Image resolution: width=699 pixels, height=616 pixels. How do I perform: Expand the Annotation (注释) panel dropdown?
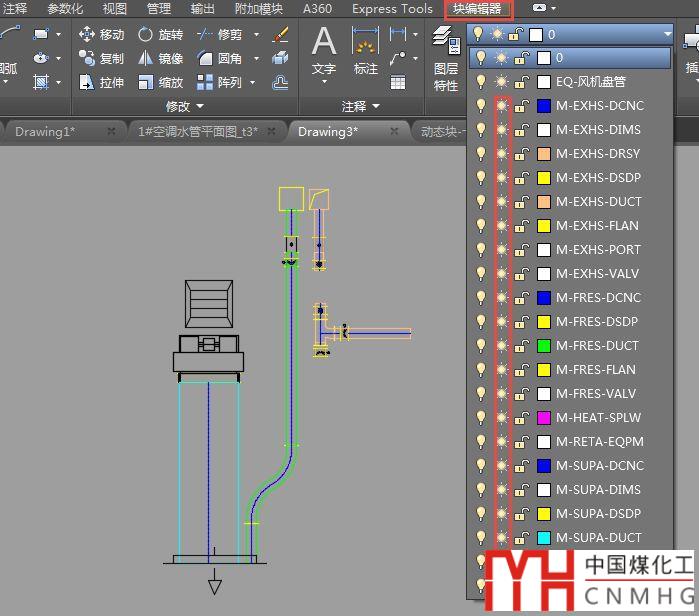pyautogui.click(x=361, y=106)
